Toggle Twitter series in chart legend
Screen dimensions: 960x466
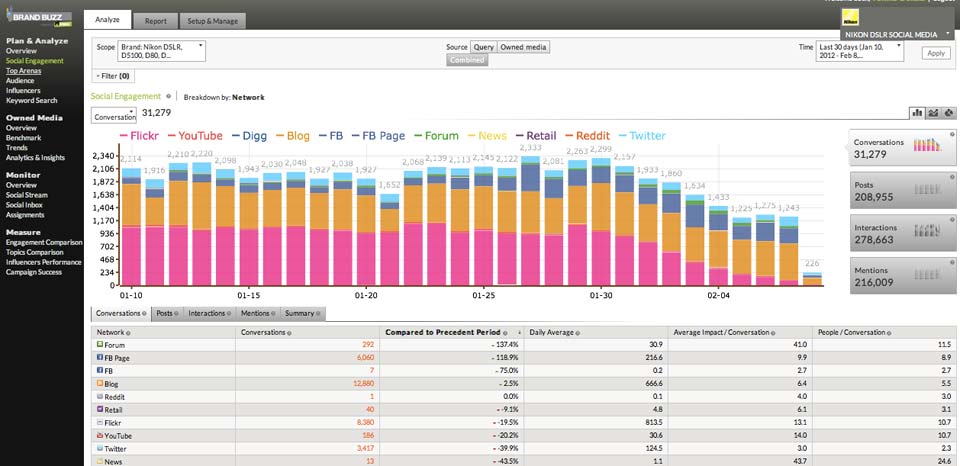642,136
